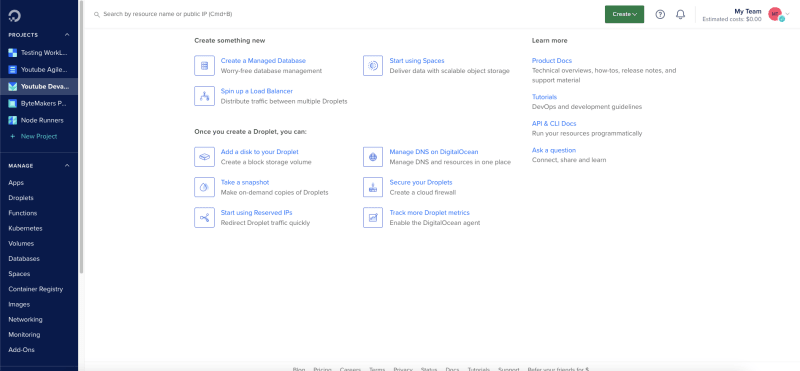The image size is (800, 371).
Task: Open Add a disk to your Droplet link
Action: point(260,152)
